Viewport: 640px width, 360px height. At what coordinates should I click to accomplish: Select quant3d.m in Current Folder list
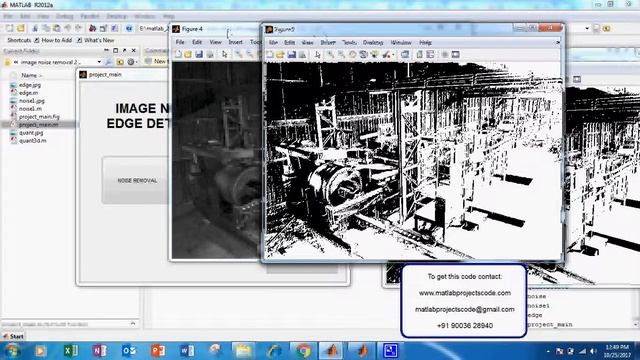click(x=33, y=140)
